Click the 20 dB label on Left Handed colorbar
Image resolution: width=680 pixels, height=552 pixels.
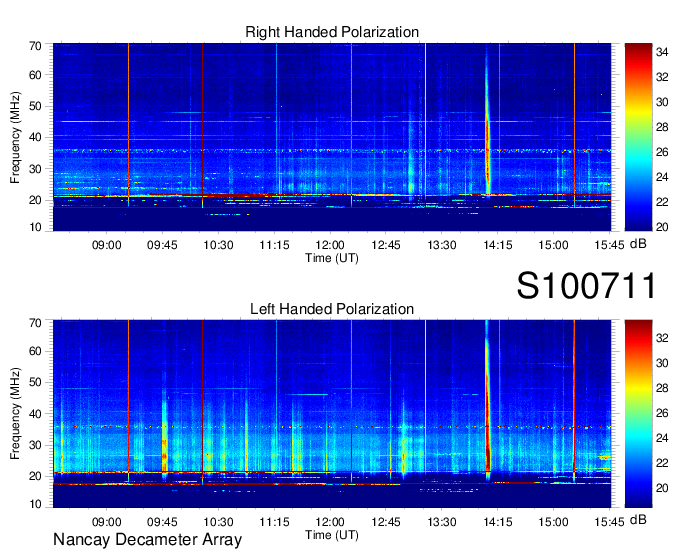point(662,488)
